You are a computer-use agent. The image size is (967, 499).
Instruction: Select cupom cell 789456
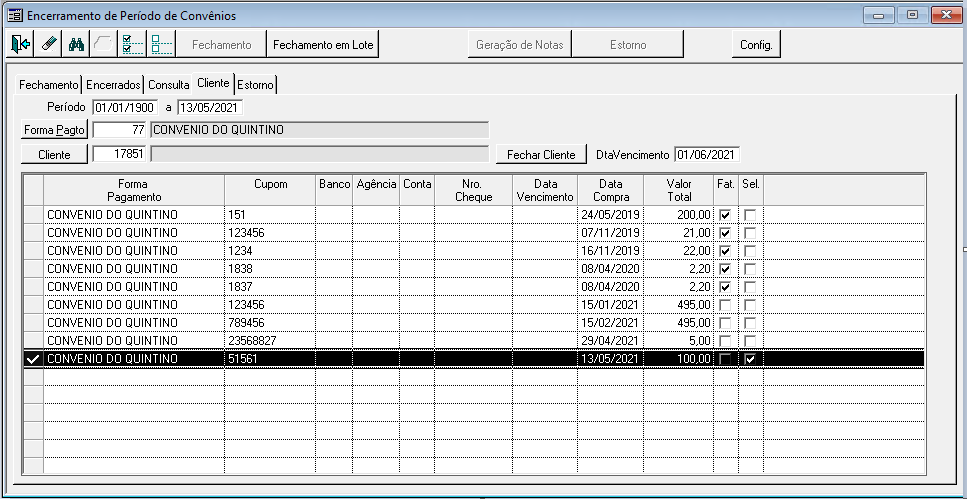[270, 323]
